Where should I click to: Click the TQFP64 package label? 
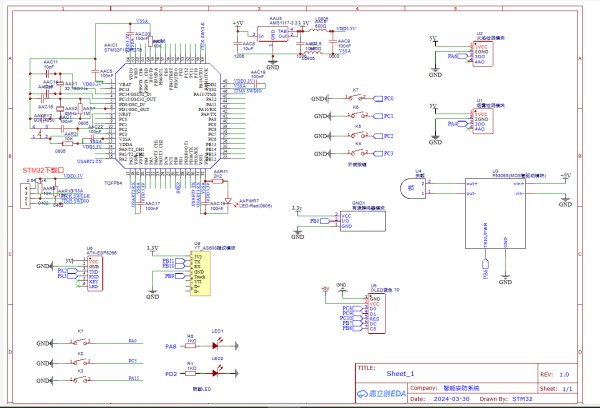click(113, 183)
